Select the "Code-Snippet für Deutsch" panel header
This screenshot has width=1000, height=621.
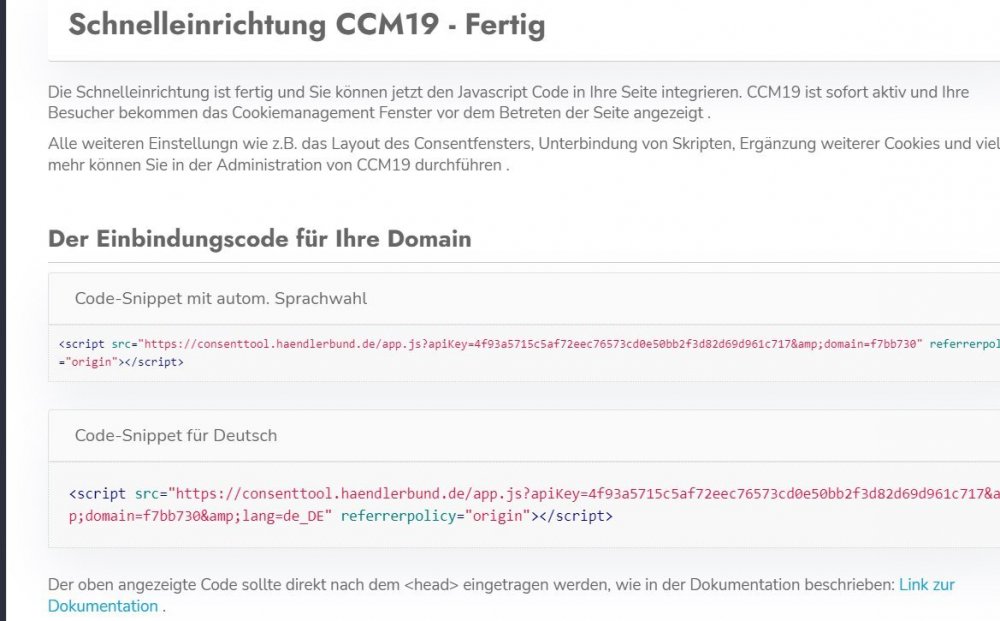pos(176,435)
